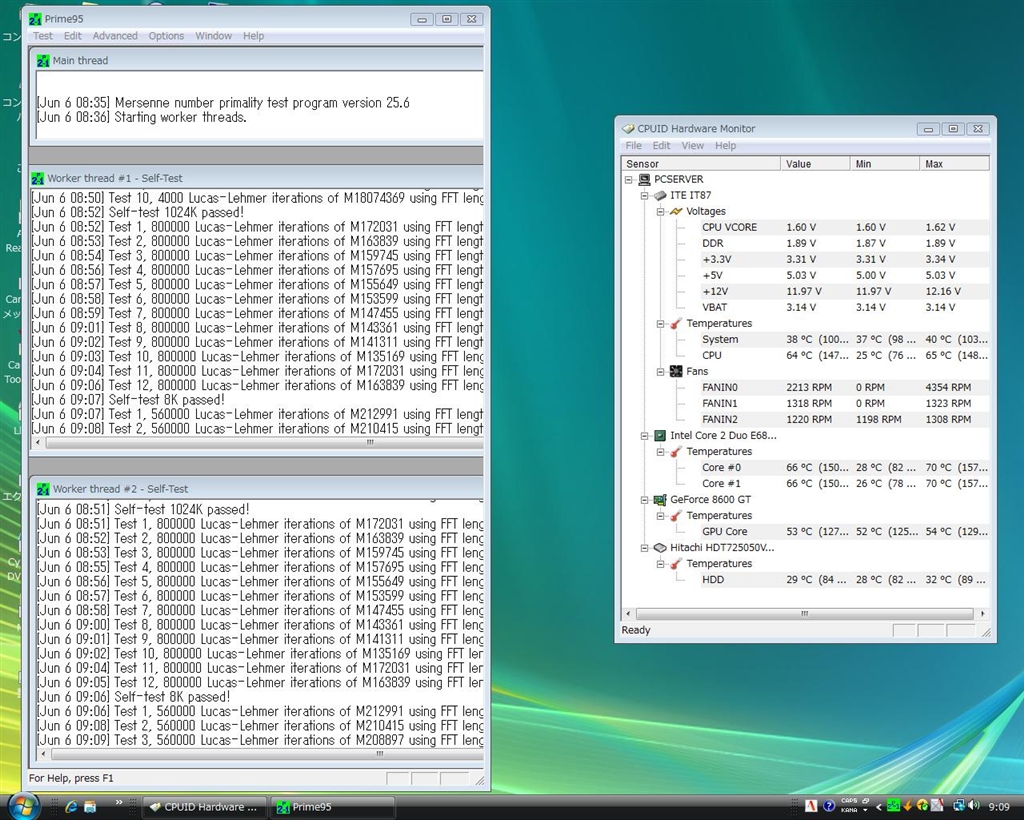1024x820 pixels.
Task: Click the Value column header
Action: (814, 164)
